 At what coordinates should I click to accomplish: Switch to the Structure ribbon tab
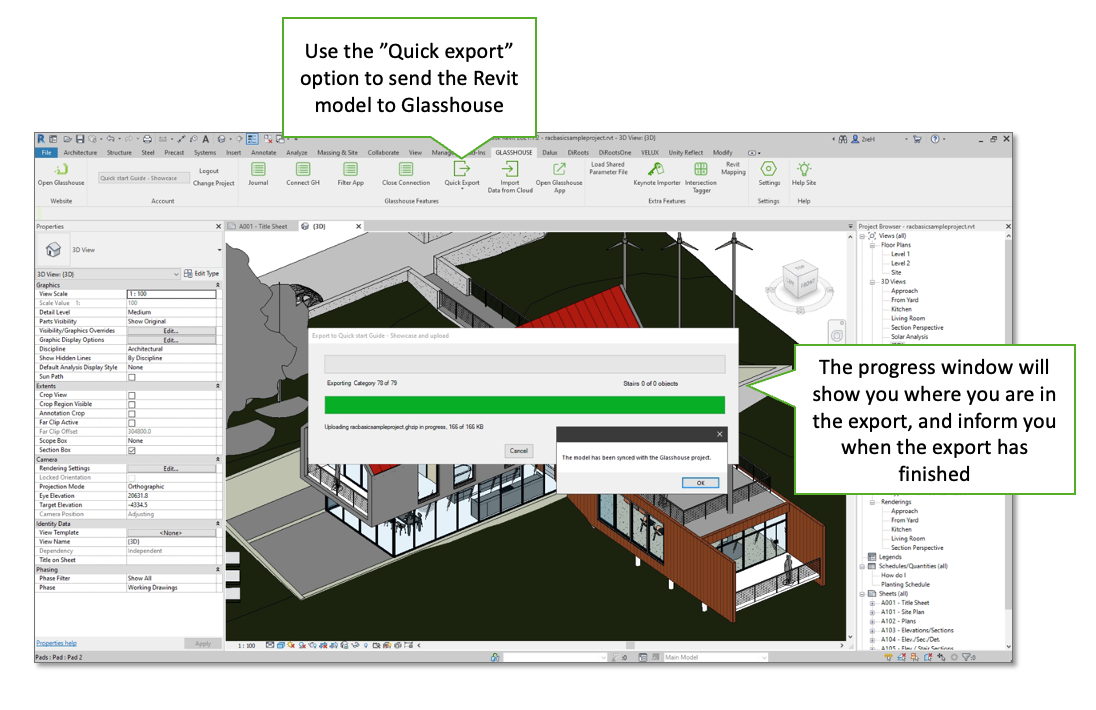click(x=119, y=152)
